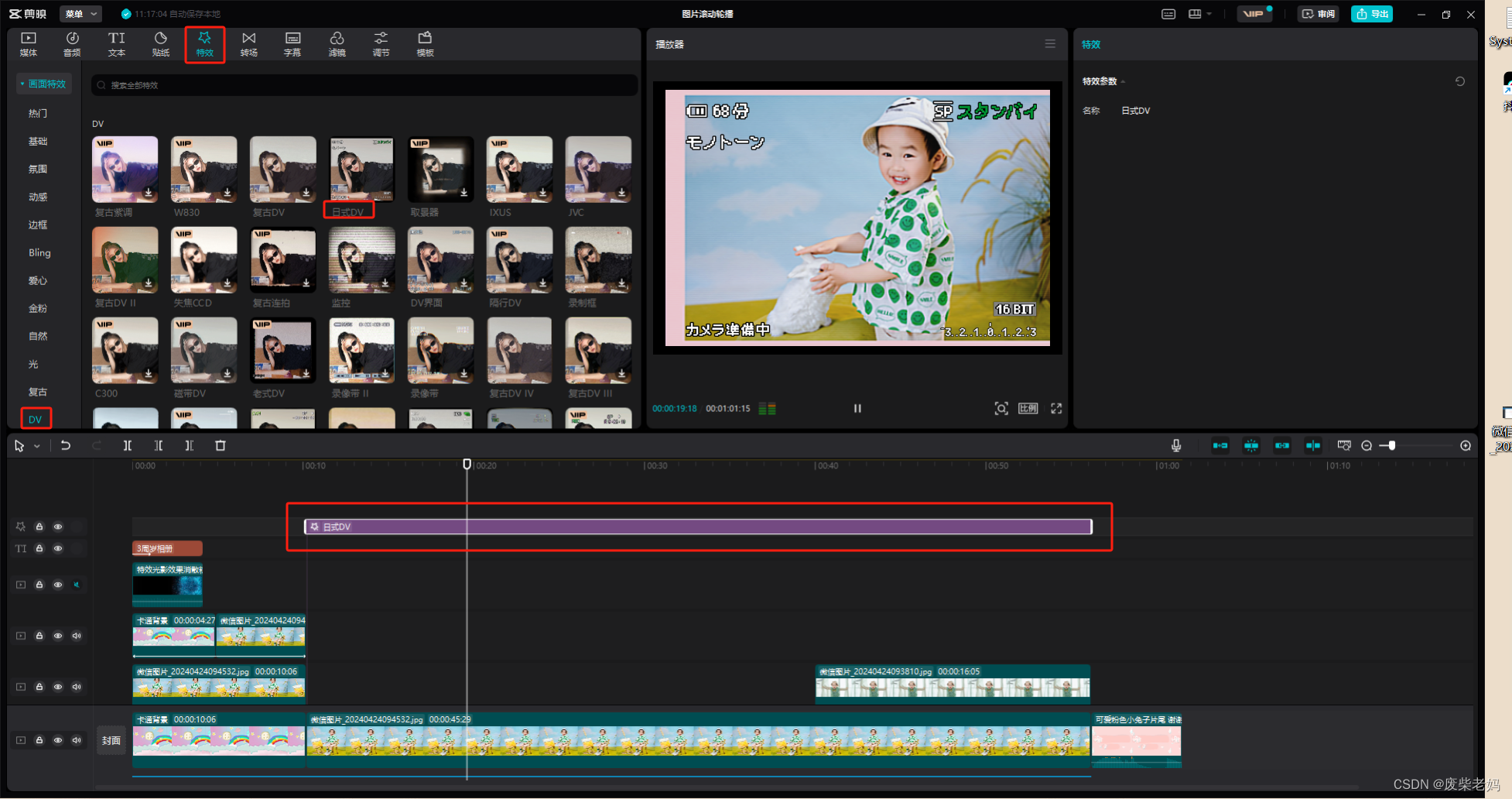
Task: Open the 滤镜 (filters) panel
Action: (x=337, y=44)
